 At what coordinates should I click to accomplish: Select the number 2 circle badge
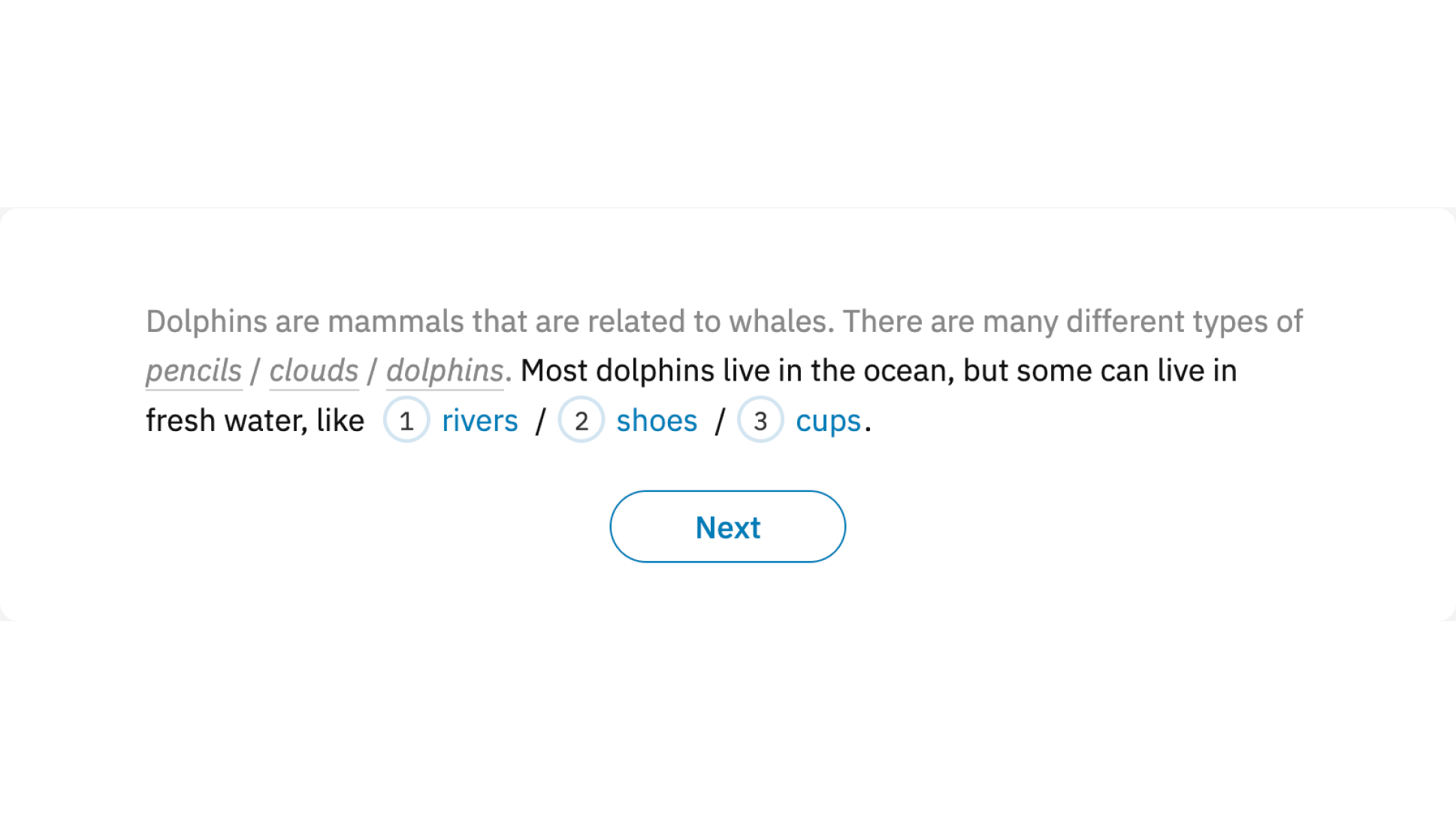tap(581, 420)
